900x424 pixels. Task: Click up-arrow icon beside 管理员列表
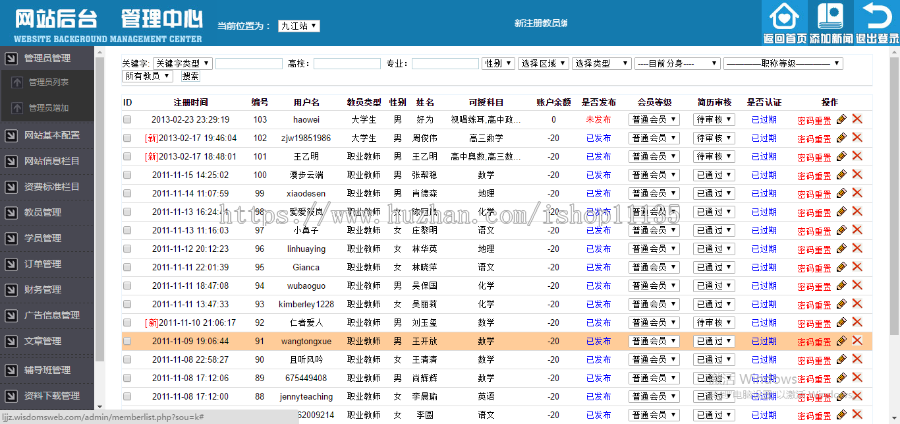tap(17, 82)
